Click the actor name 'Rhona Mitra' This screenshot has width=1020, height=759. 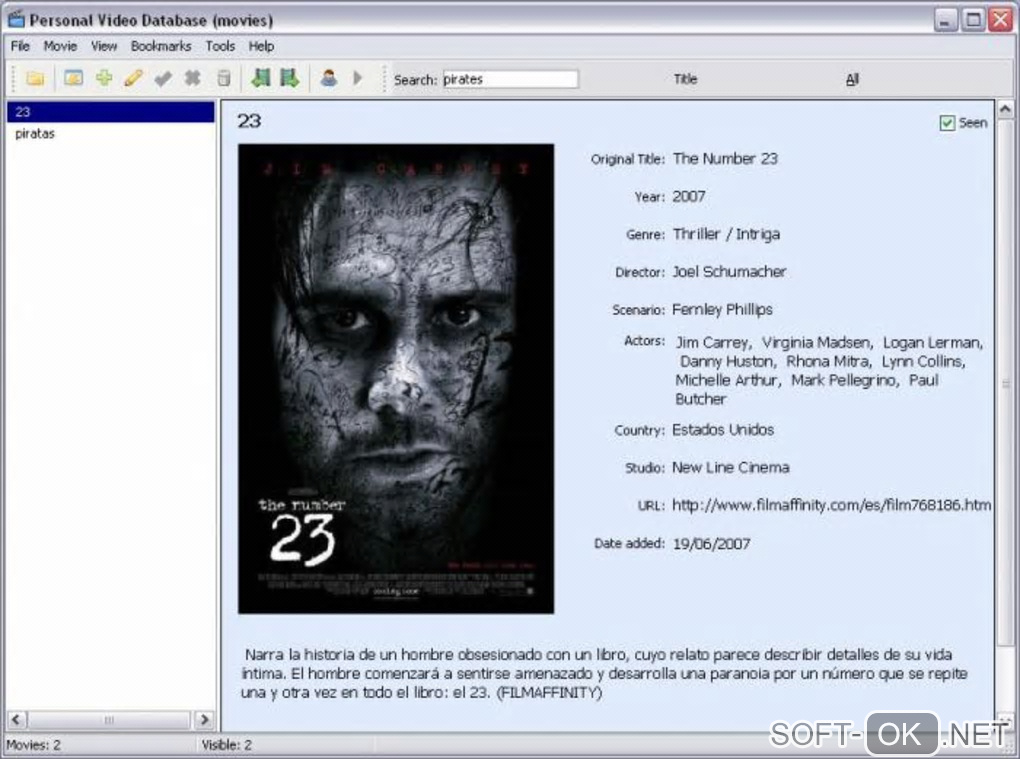827,362
